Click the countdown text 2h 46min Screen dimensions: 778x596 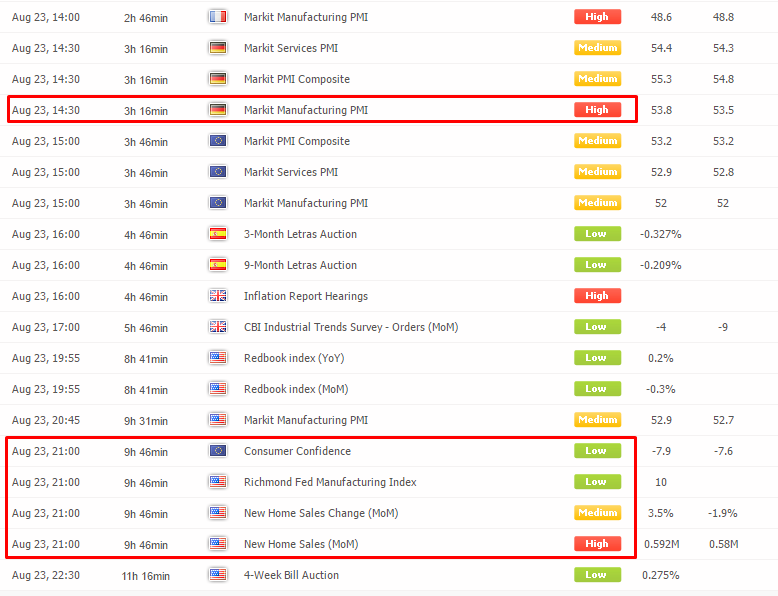pos(146,18)
